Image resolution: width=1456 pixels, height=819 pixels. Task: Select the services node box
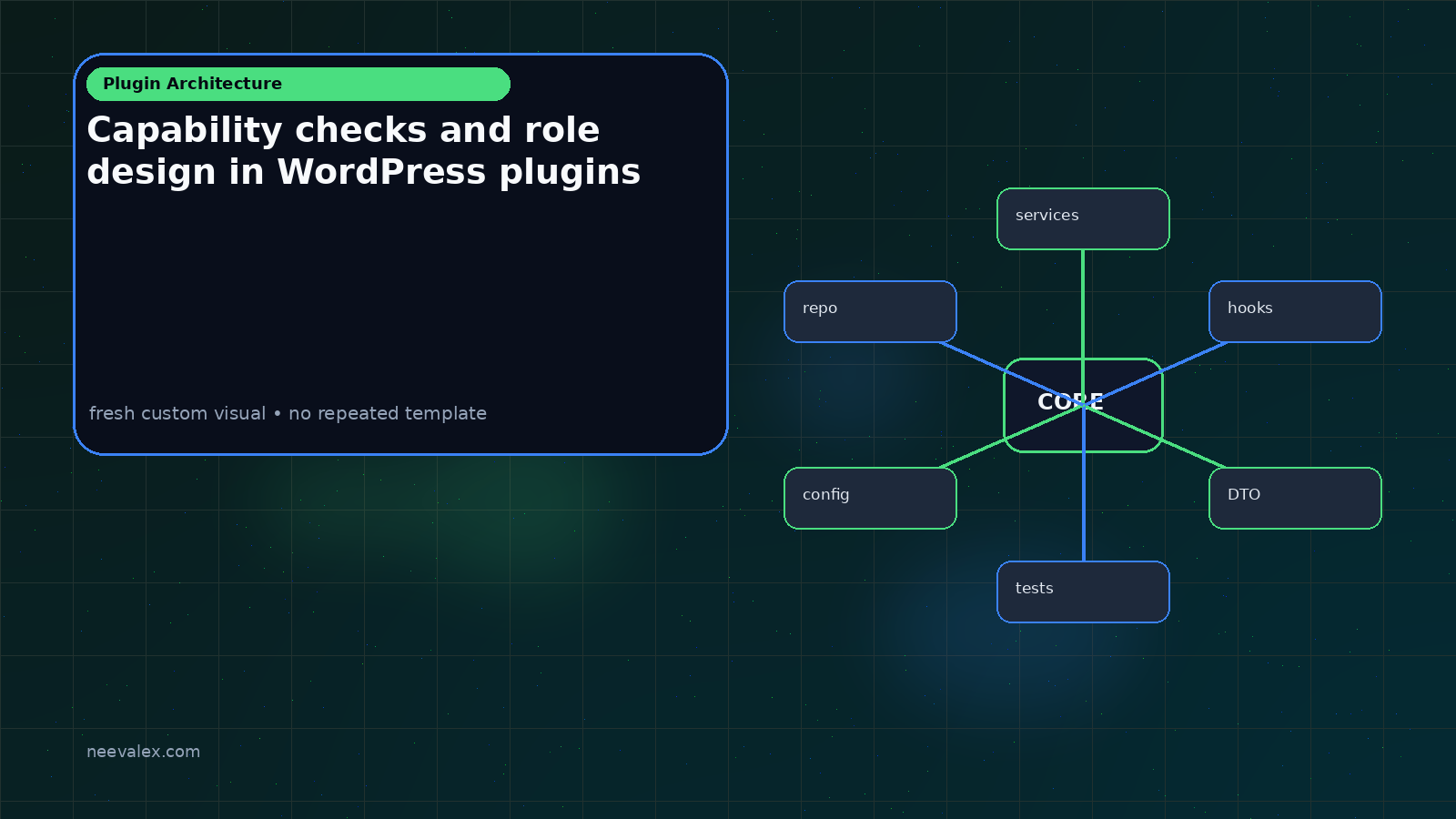coord(1083,218)
